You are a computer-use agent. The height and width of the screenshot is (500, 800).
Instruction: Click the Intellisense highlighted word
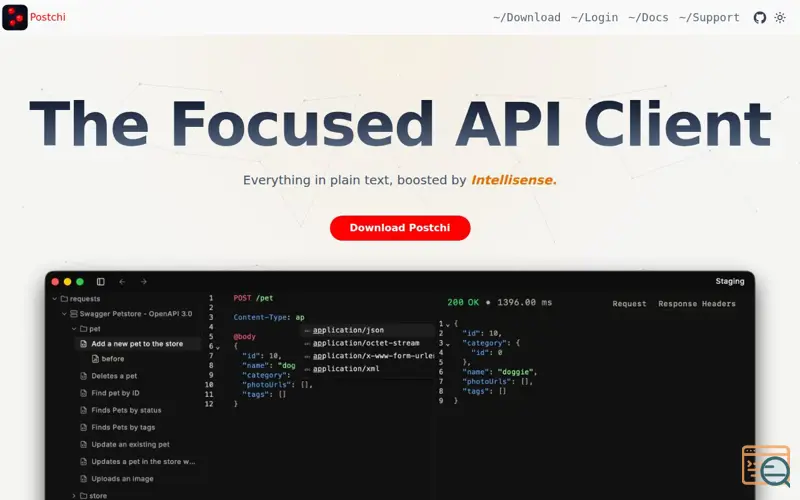click(513, 180)
